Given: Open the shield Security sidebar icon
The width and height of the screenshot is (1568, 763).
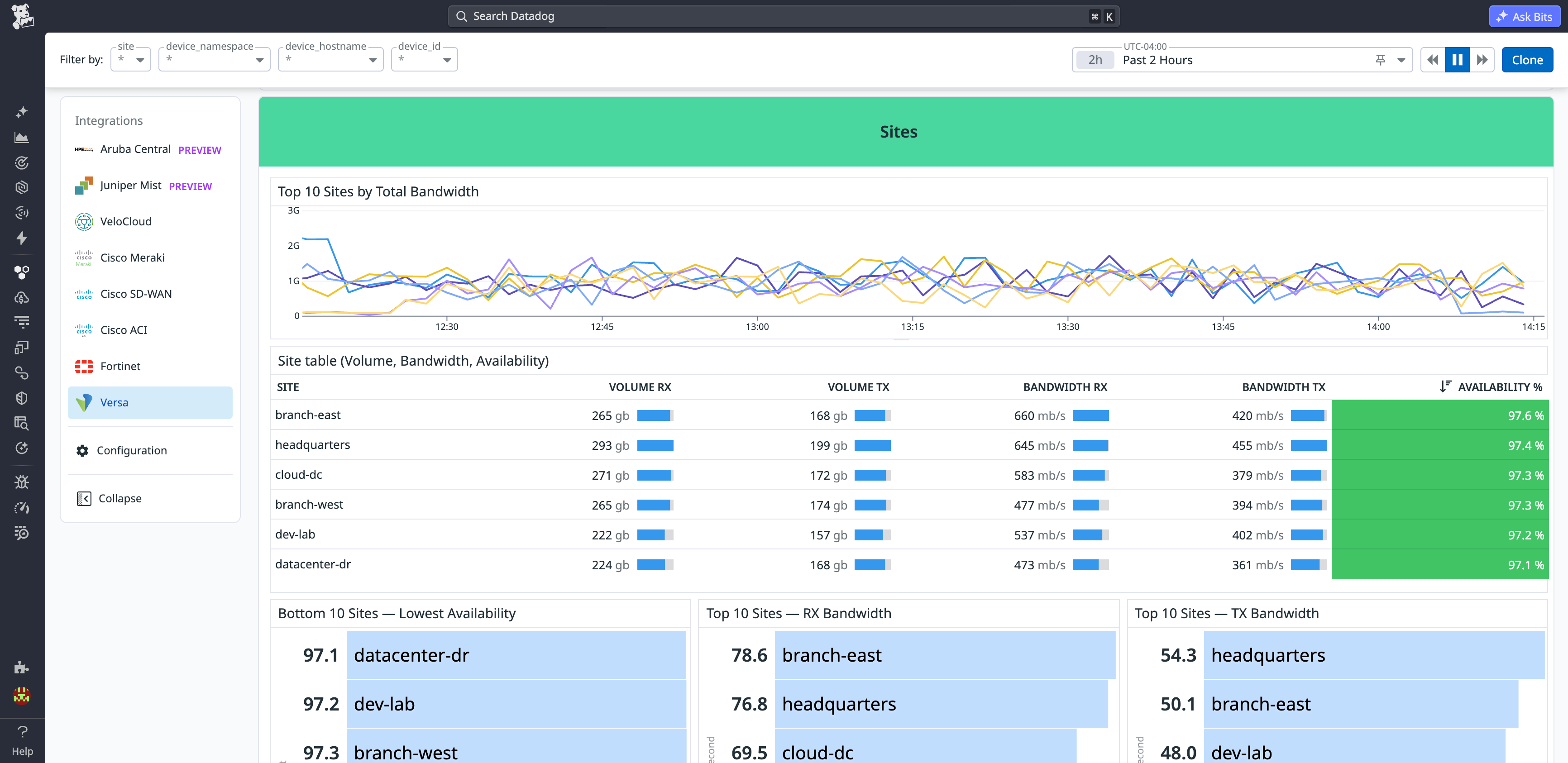Looking at the screenshot, I should (22, 398).
